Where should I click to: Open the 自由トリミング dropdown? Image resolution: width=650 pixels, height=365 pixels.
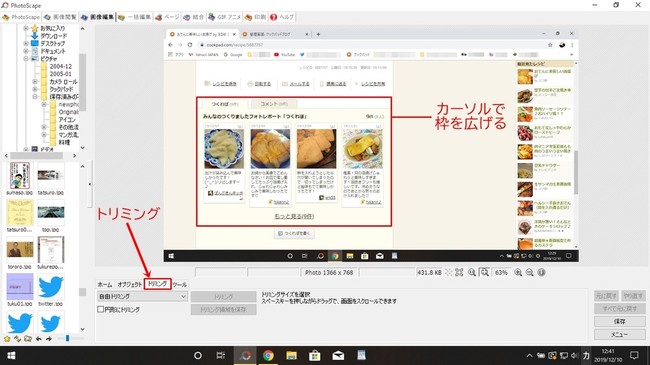coord(142,297)
